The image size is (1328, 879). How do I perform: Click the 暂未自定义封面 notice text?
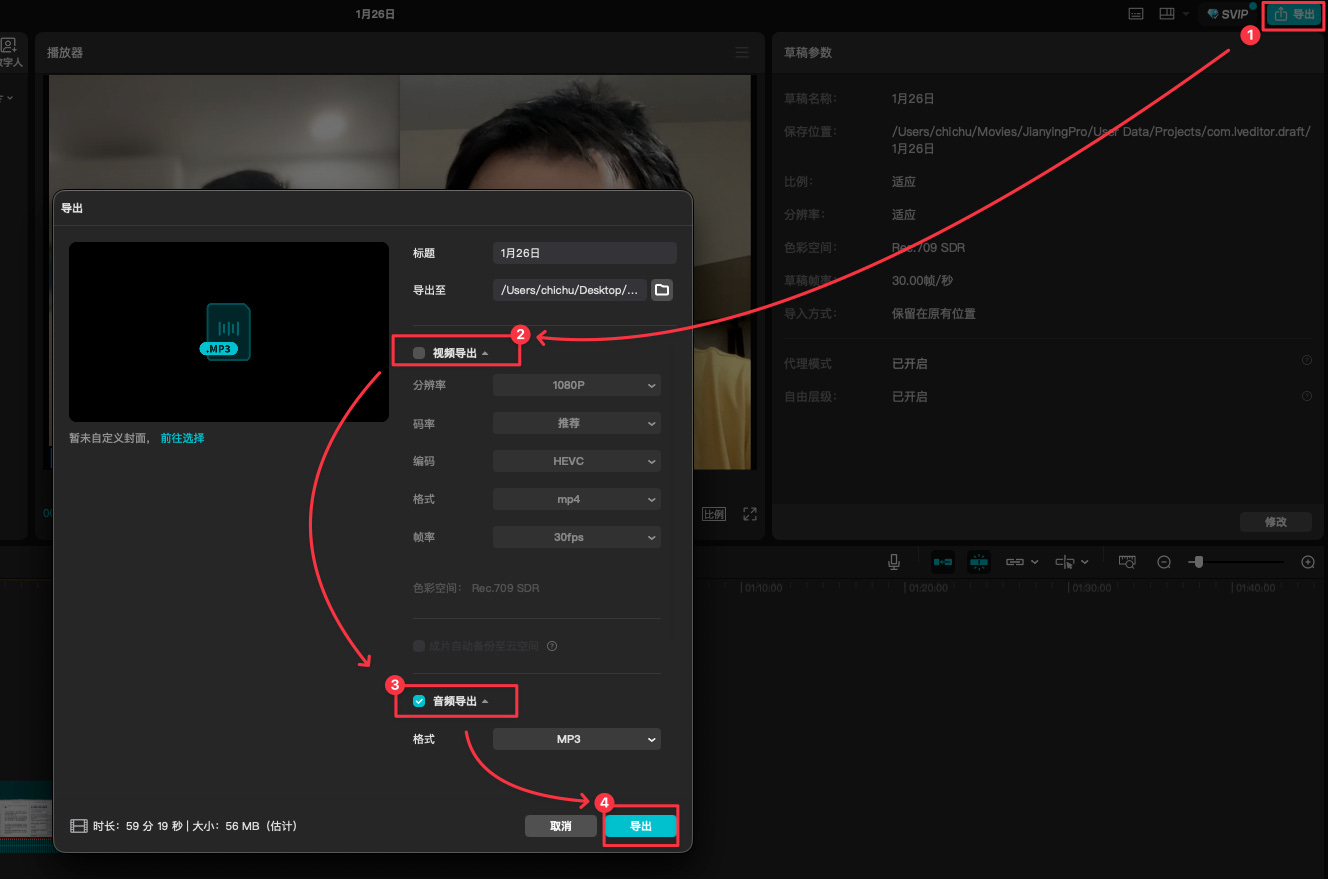111,438
